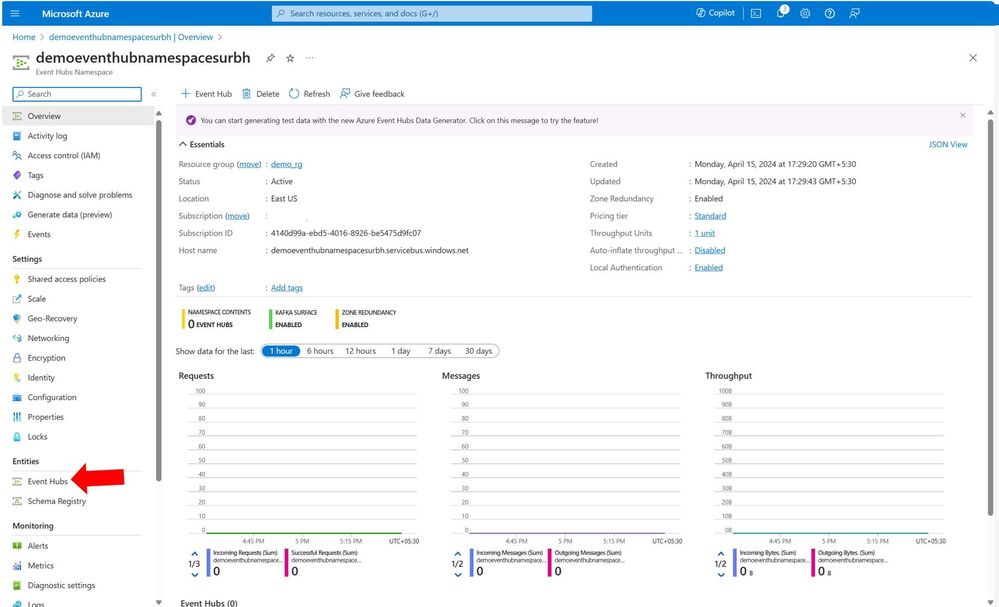The height and width of the screenshot is (607, 999).
Task: Click the Event Hubs Namespace resource icon
Action: [x=21, y=62]
